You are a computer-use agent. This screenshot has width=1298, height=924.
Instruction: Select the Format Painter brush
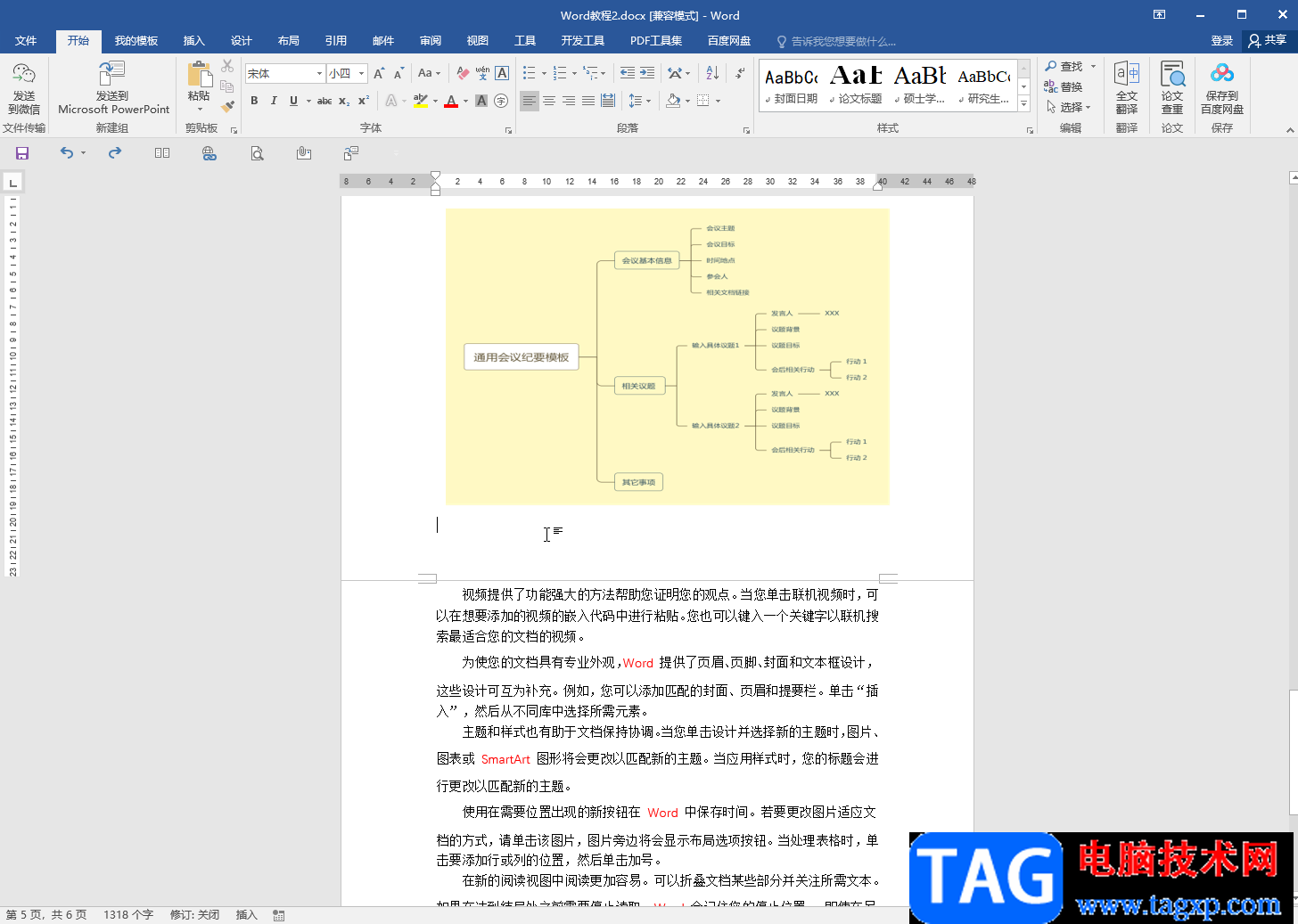[227, 106]
